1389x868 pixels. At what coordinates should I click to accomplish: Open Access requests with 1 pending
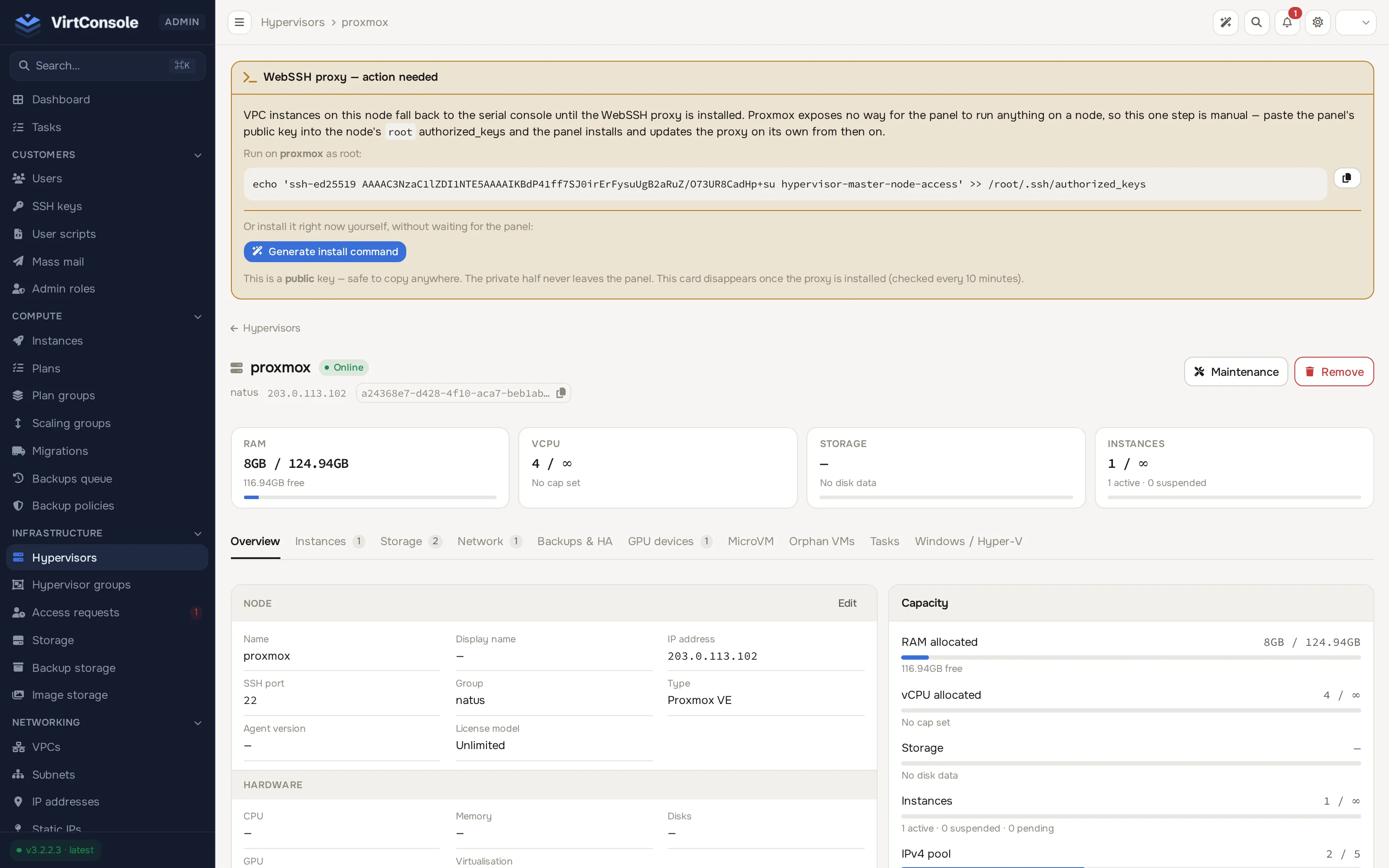tap(107, 612)
